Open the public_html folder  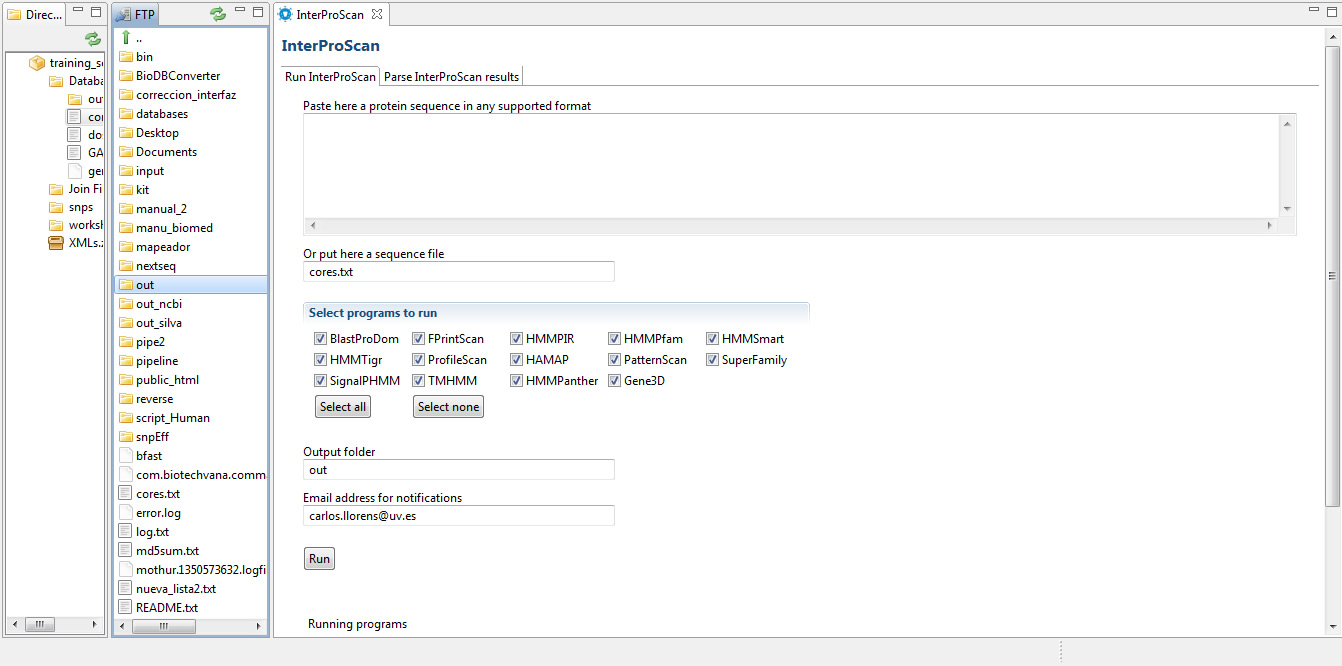pos(167,380)
